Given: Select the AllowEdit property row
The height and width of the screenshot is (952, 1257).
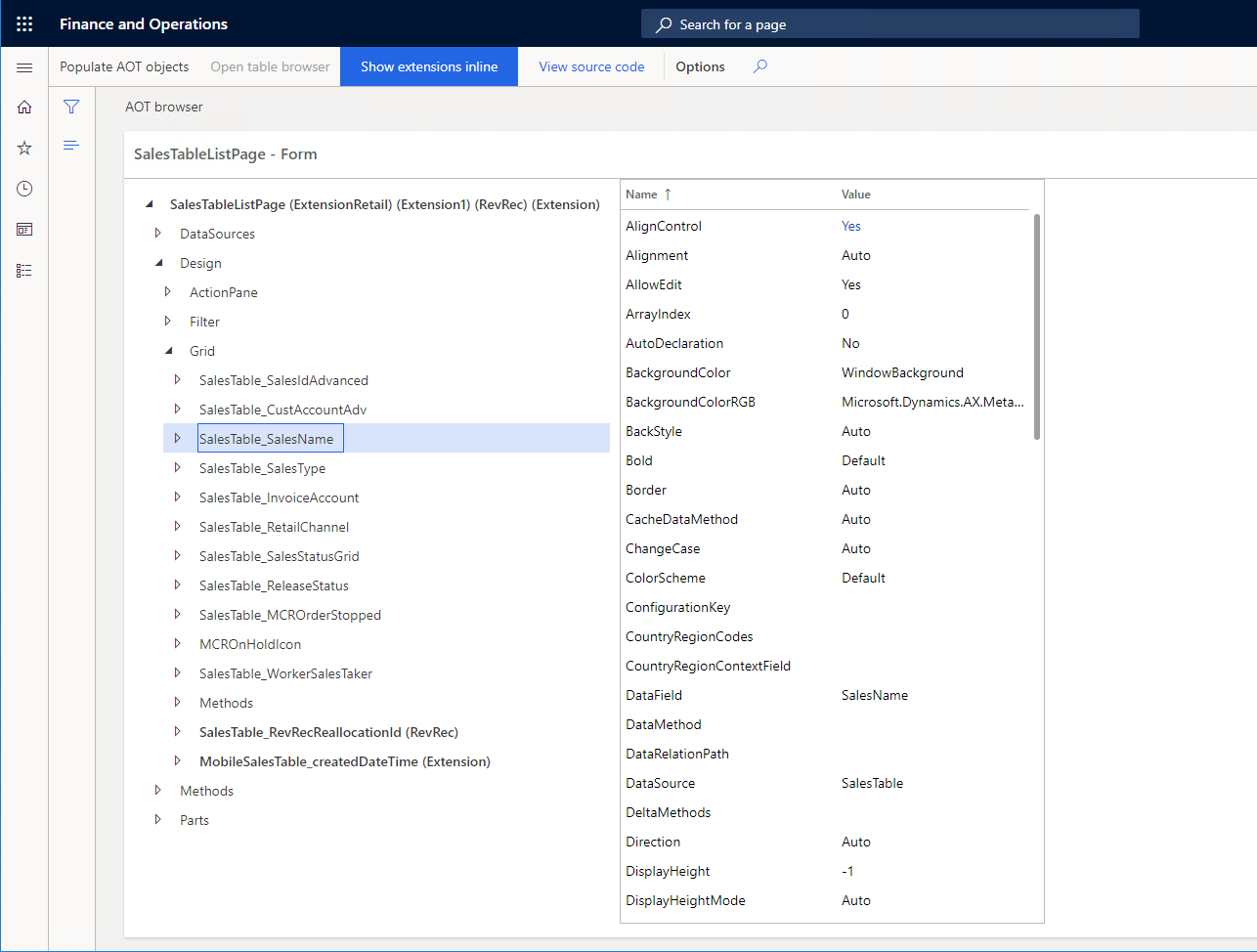Looking at the screenshot, I should [827, 284].
